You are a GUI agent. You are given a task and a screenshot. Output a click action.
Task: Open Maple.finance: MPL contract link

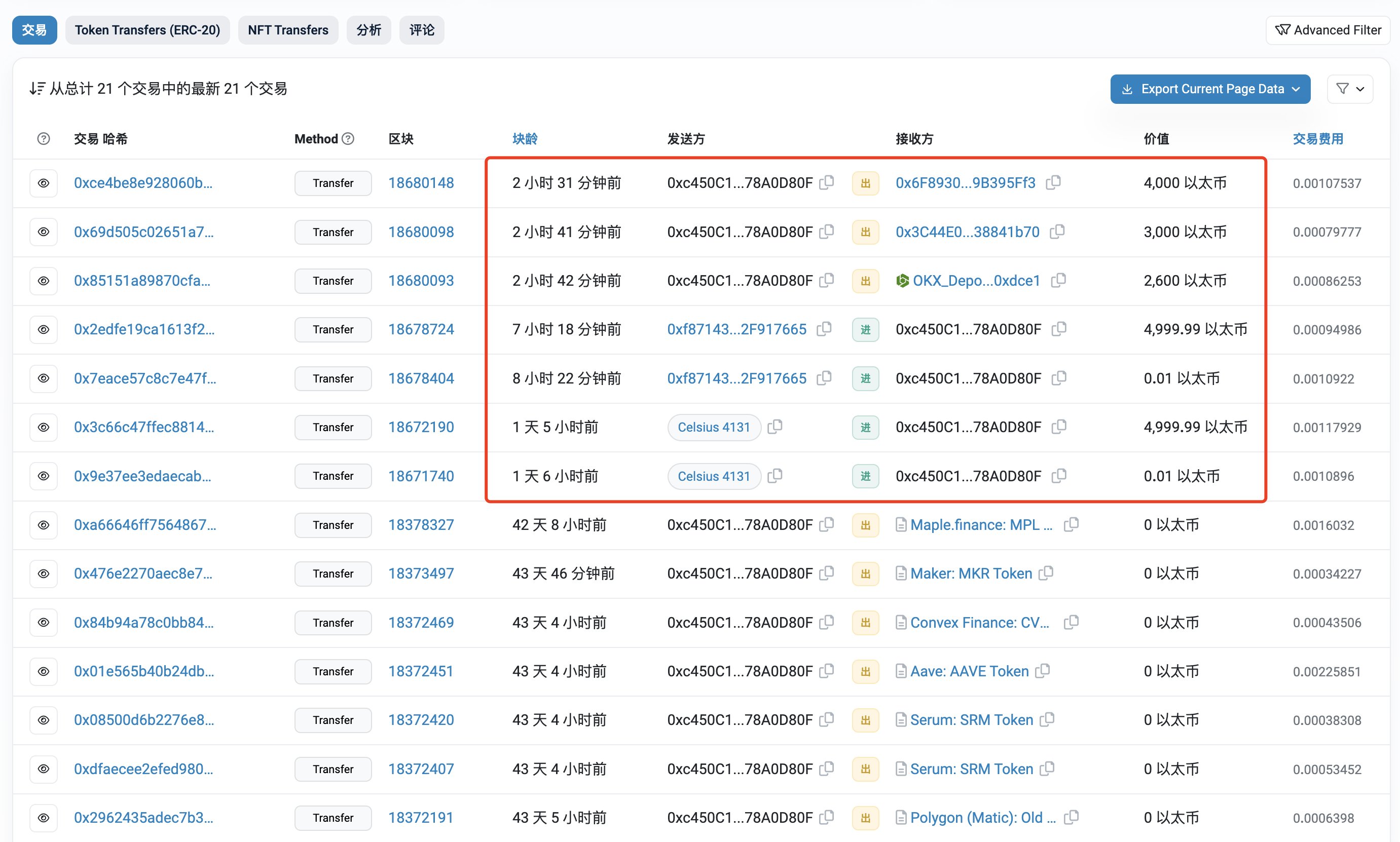981,525
